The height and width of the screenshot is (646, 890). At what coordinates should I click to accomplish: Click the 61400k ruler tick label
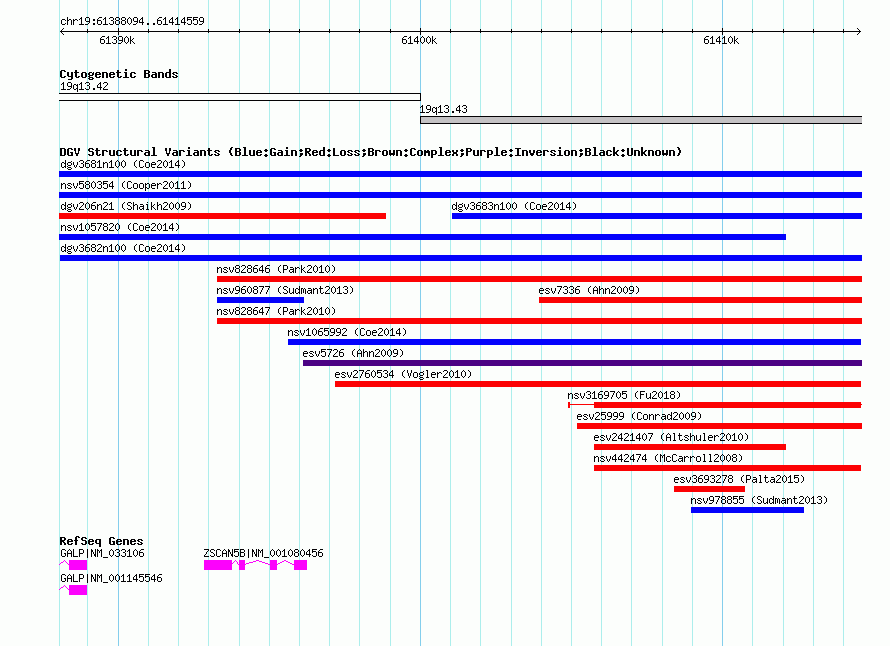(x=419, y=41)
